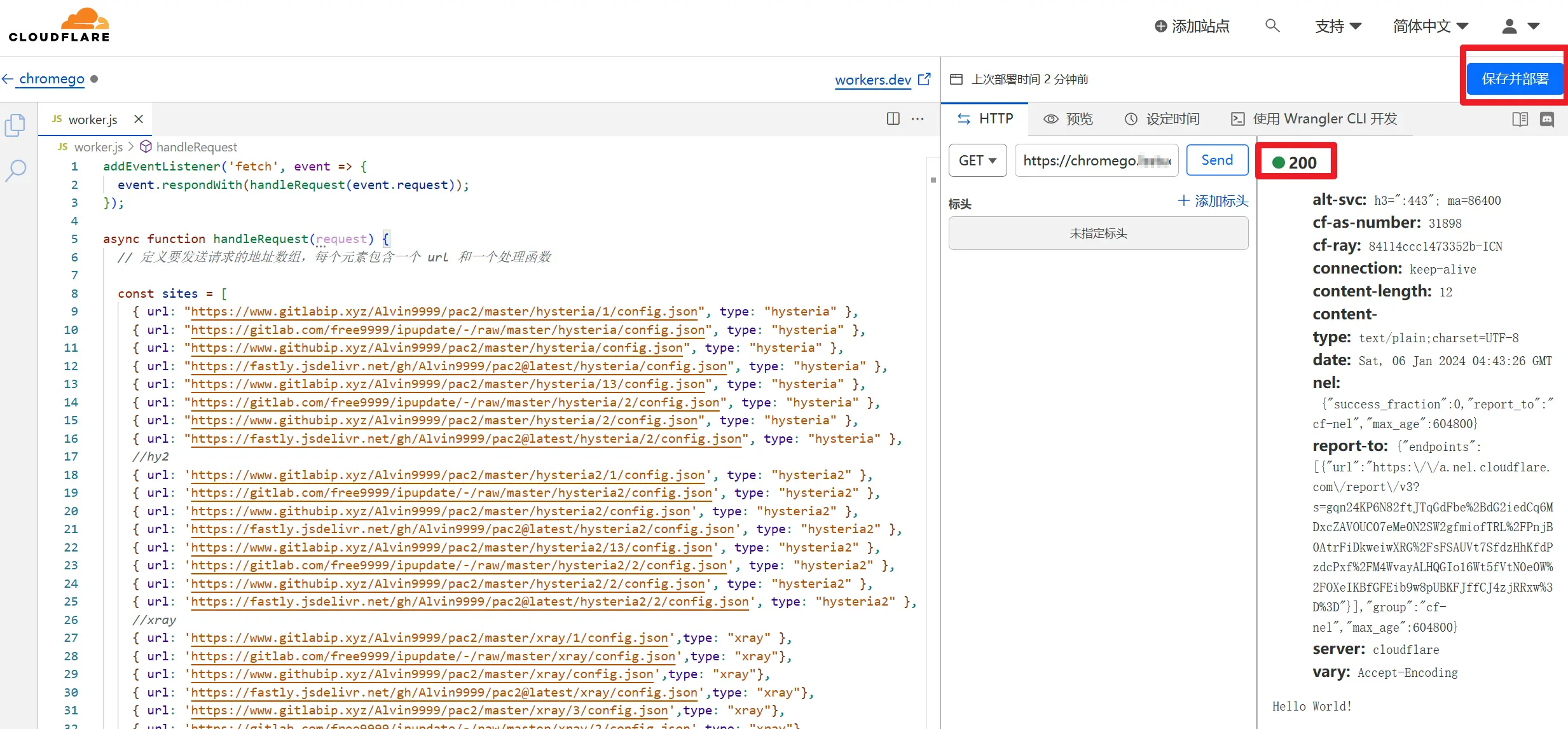Image resolution: width=1568 pixels, height=729 pixels.
Task: Click the server: cloudflare header
Action: point(1375,649)
